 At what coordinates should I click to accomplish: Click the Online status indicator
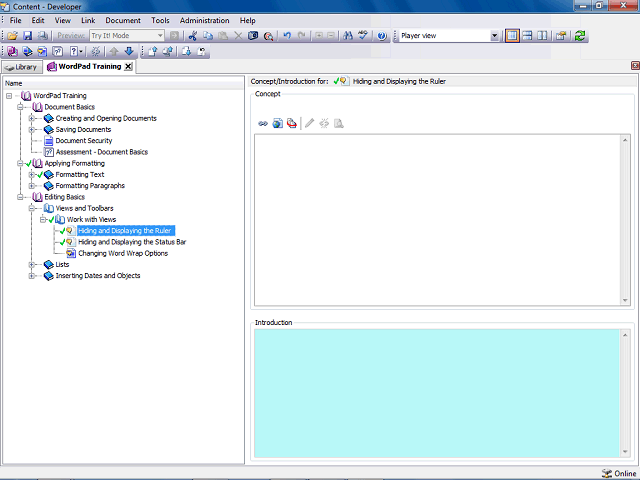click(x=619, y=473)
